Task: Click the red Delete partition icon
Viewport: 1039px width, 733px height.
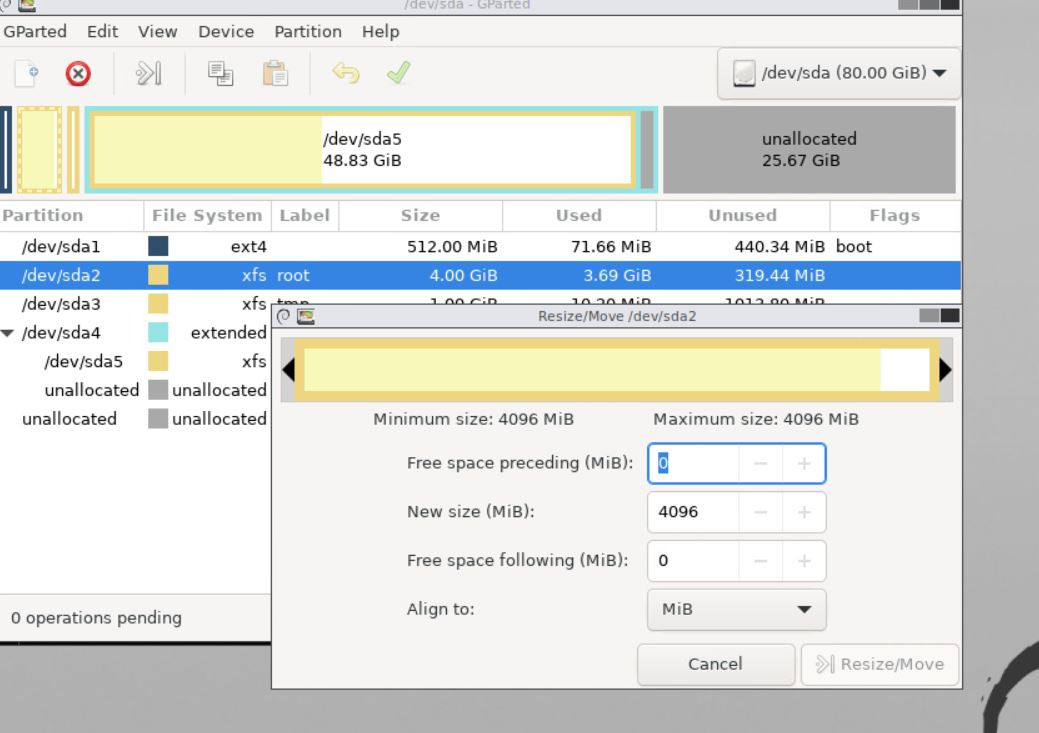Action: [78, 73]
